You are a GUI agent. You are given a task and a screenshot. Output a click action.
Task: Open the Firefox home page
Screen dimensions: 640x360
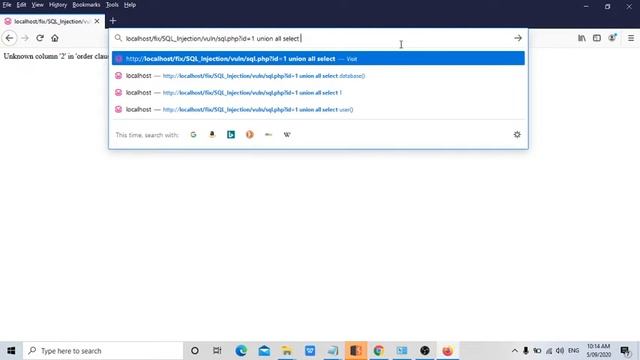pos(55,38)
